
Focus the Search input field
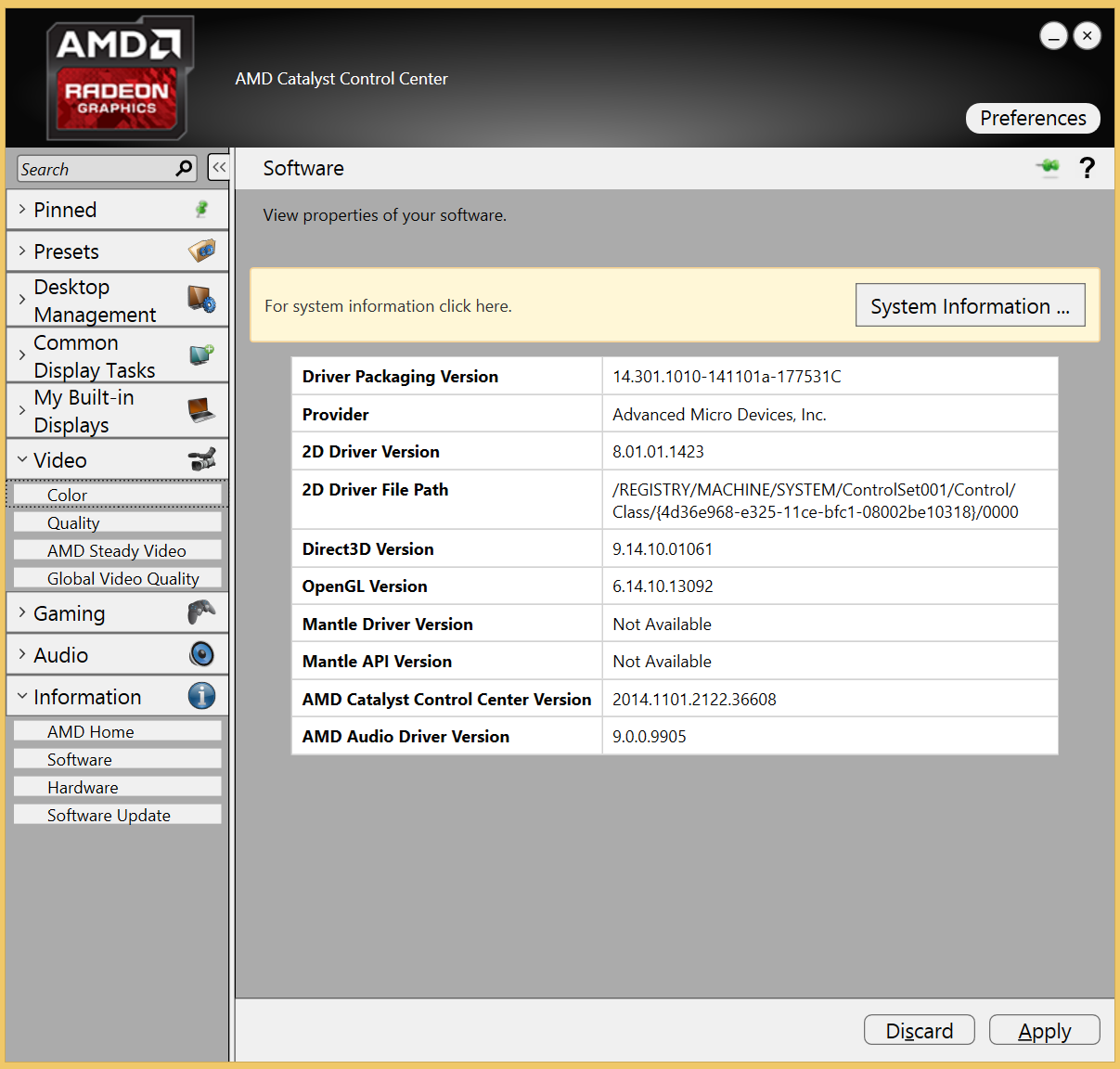(96, 169)
